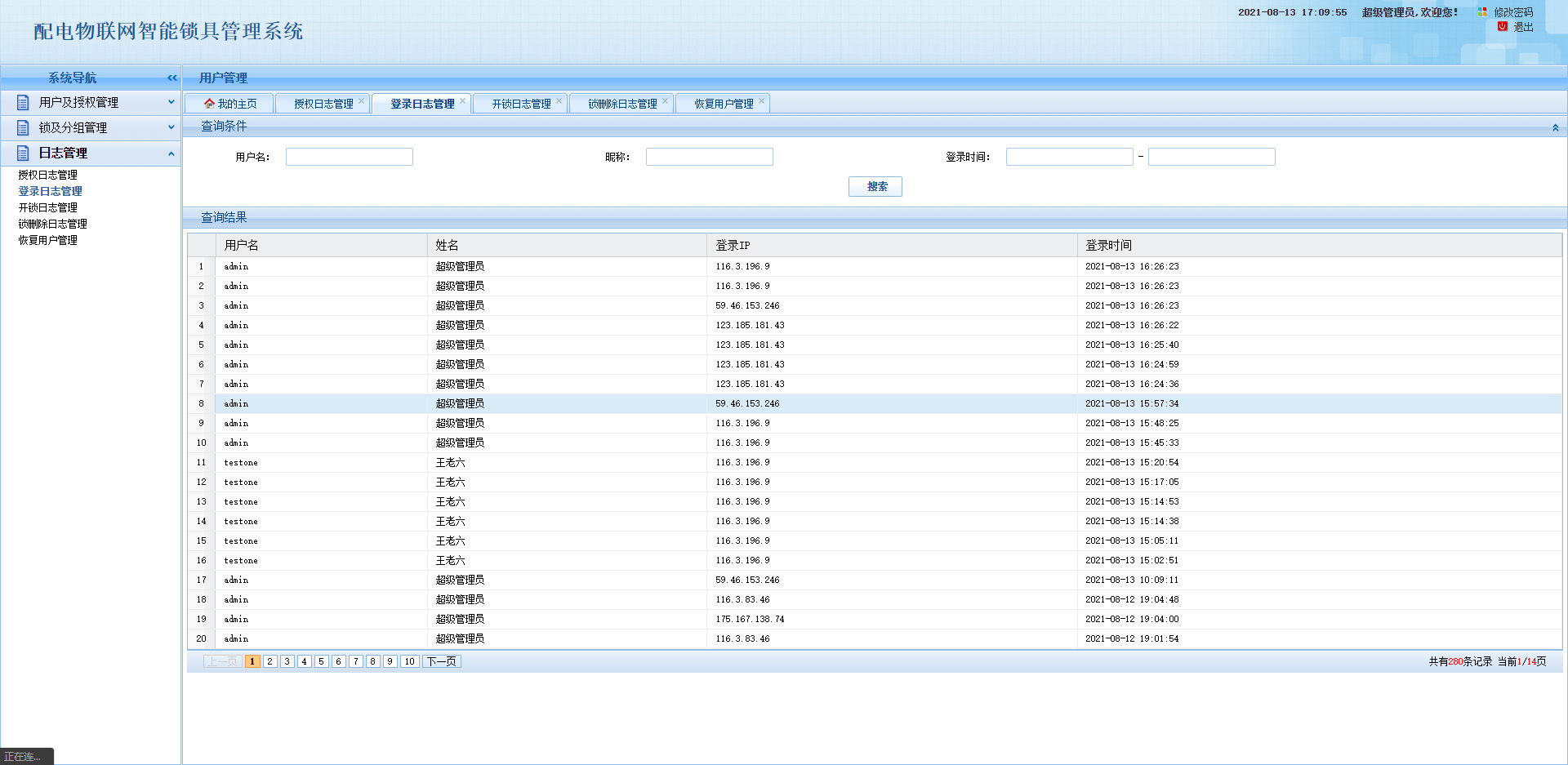Click the 用户名 column header
Viewport: 1568px width, 765px height.
[322, 245]
